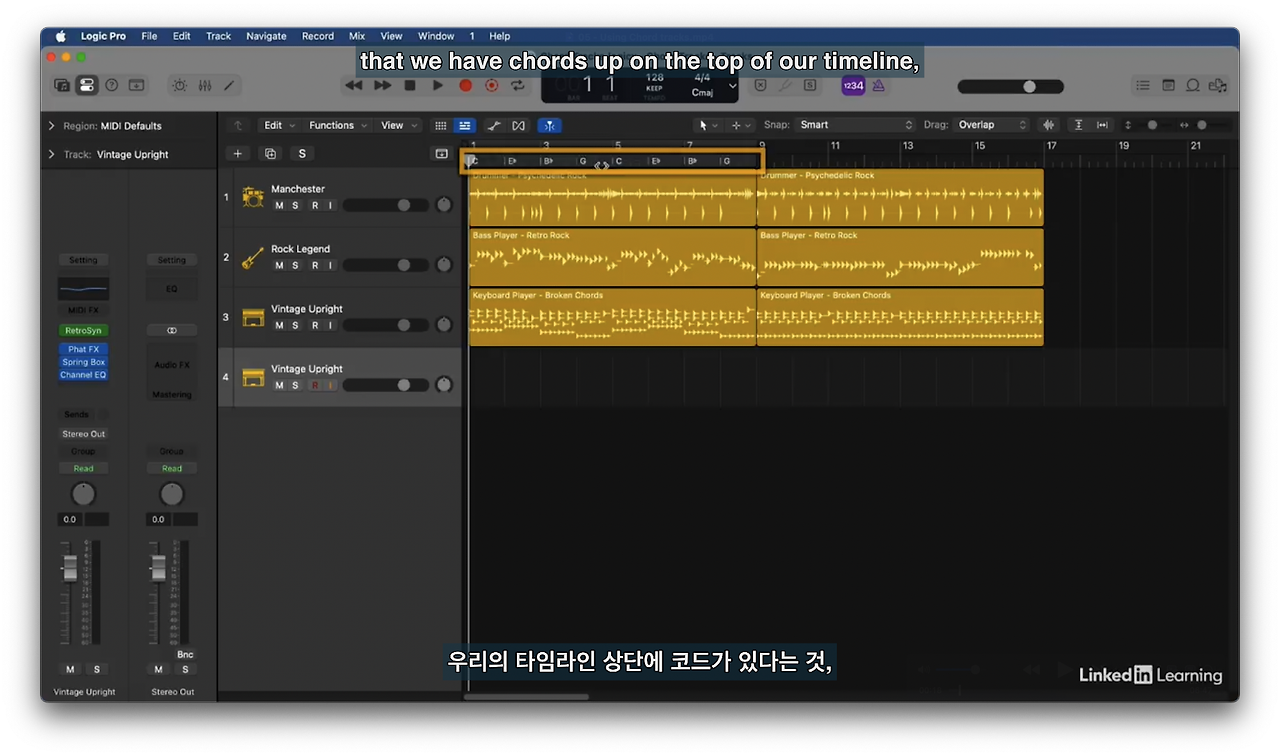The image size is (1280, 756).
Task: Click the red Record button
Action: pyautogui.click(x=465, y=86)
